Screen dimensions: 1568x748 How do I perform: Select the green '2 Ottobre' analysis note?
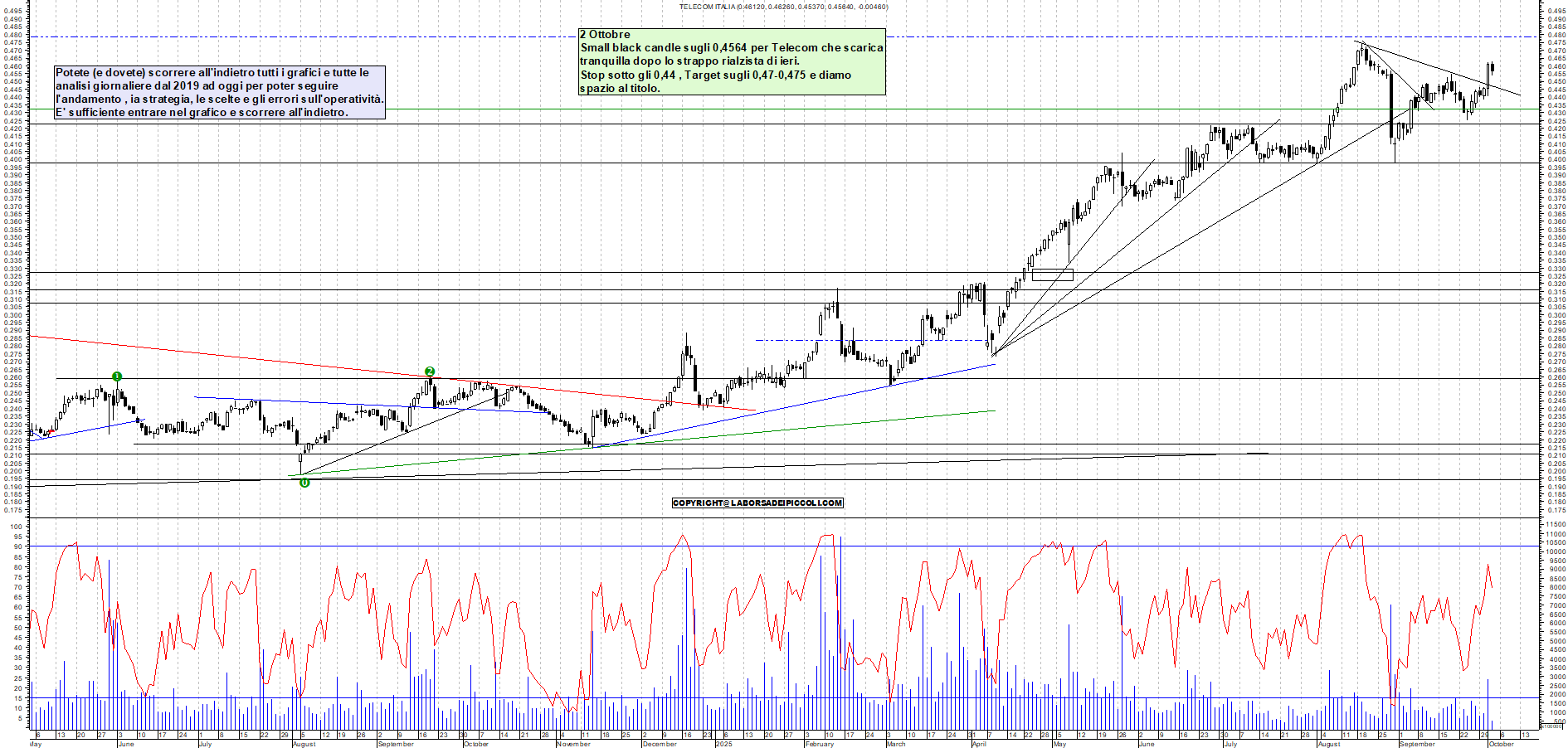point(731,61)
